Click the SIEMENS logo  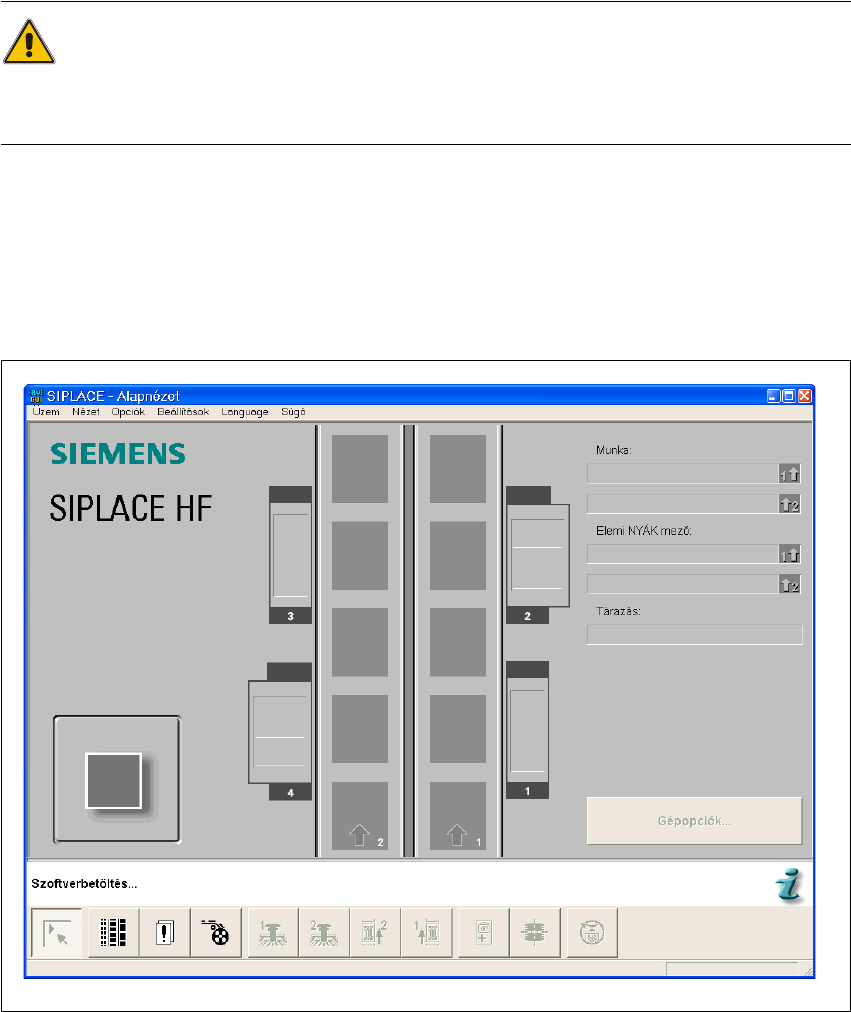[x=118, y=454]
